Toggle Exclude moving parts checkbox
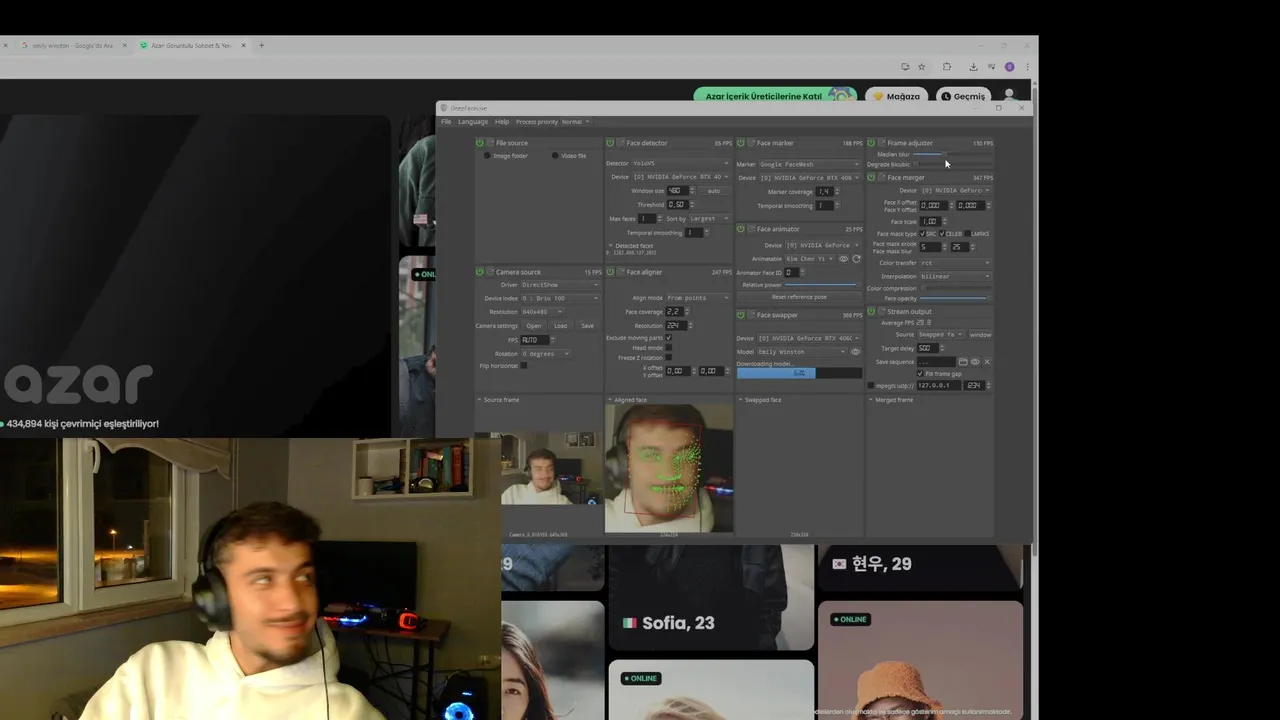 668,338
